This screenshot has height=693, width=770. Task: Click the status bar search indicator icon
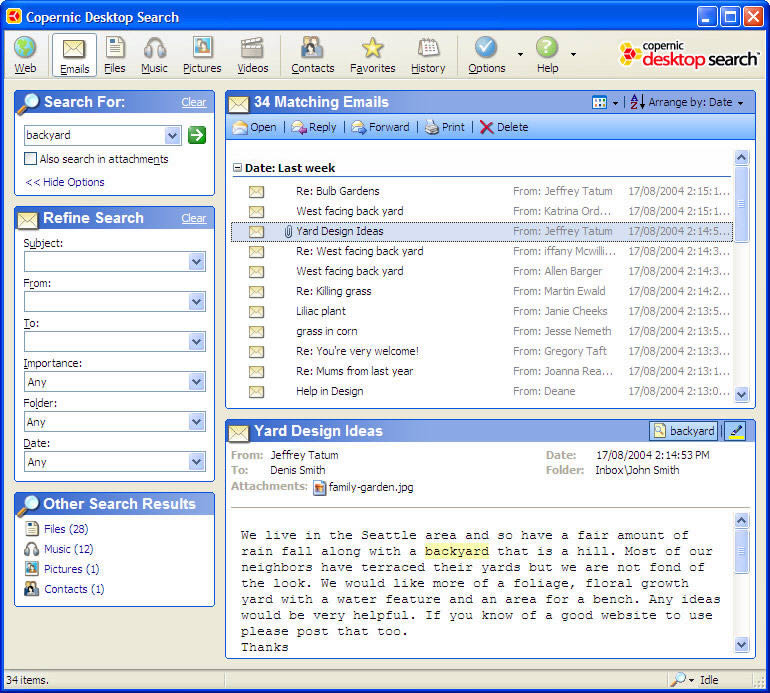[678, 680]
